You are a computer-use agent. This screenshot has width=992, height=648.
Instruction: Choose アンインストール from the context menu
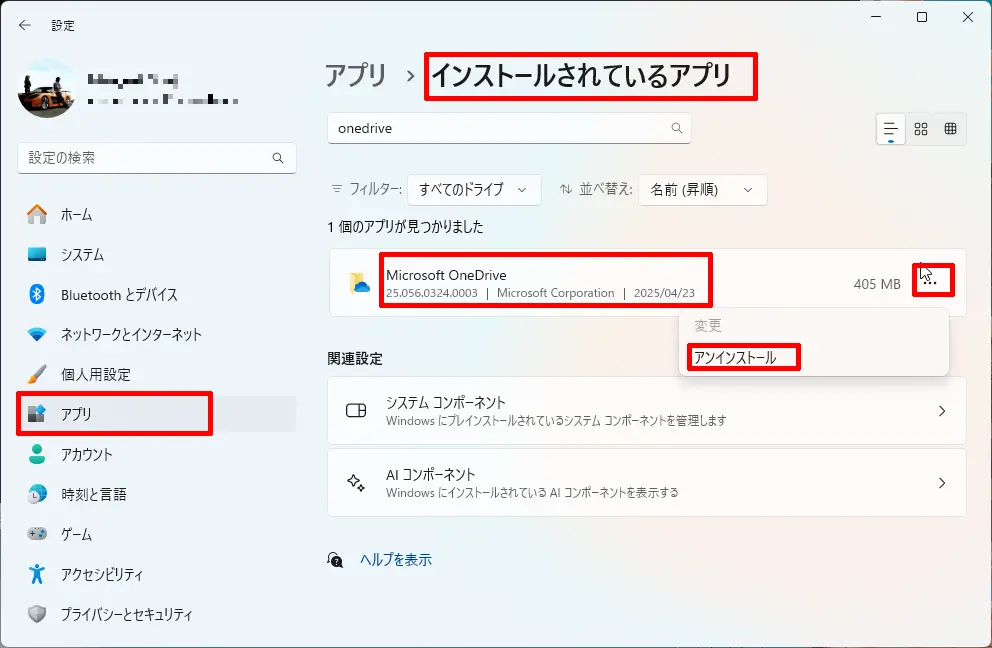pos(814,358)
